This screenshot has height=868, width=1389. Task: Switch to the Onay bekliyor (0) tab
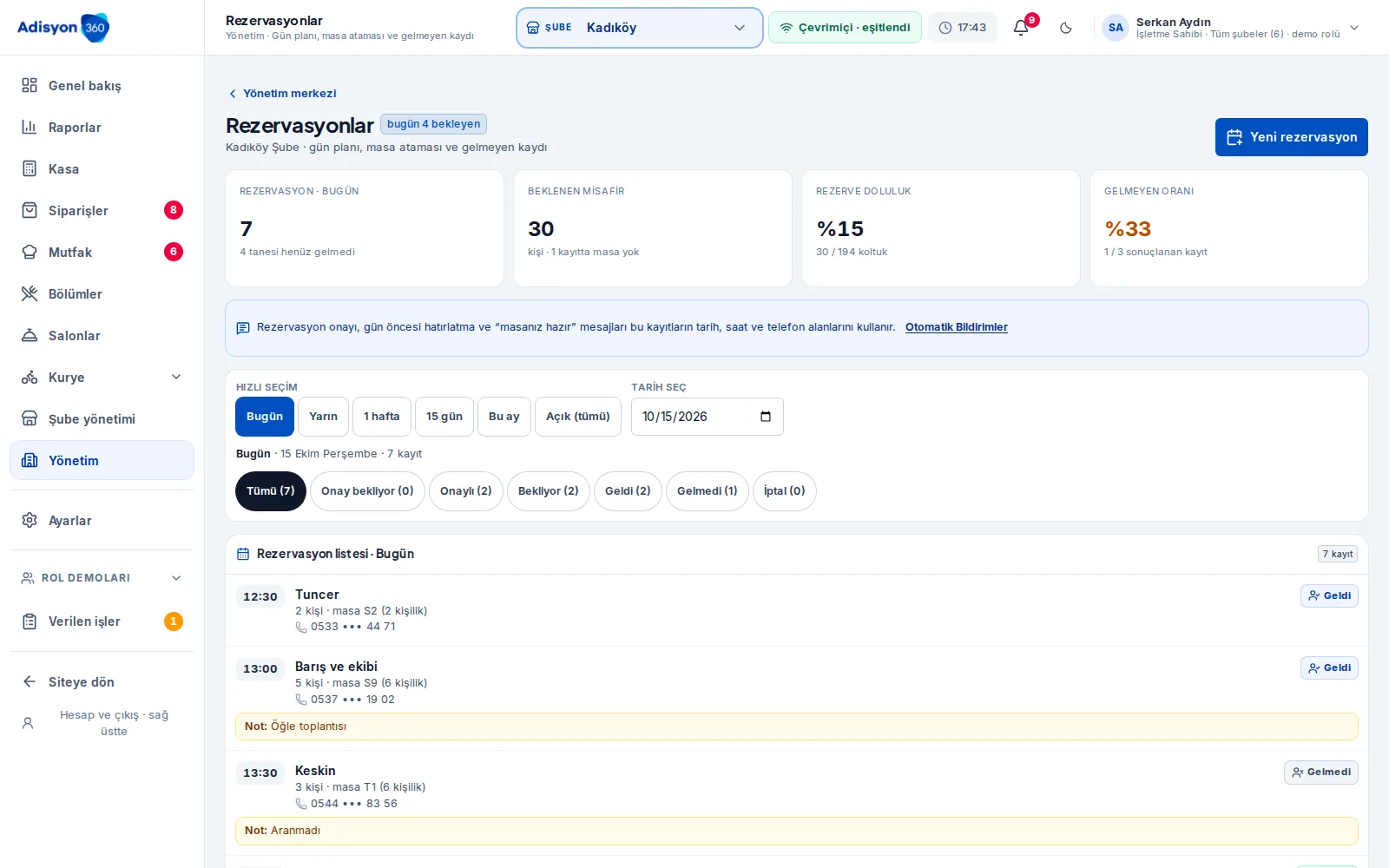tap(367, 491)
